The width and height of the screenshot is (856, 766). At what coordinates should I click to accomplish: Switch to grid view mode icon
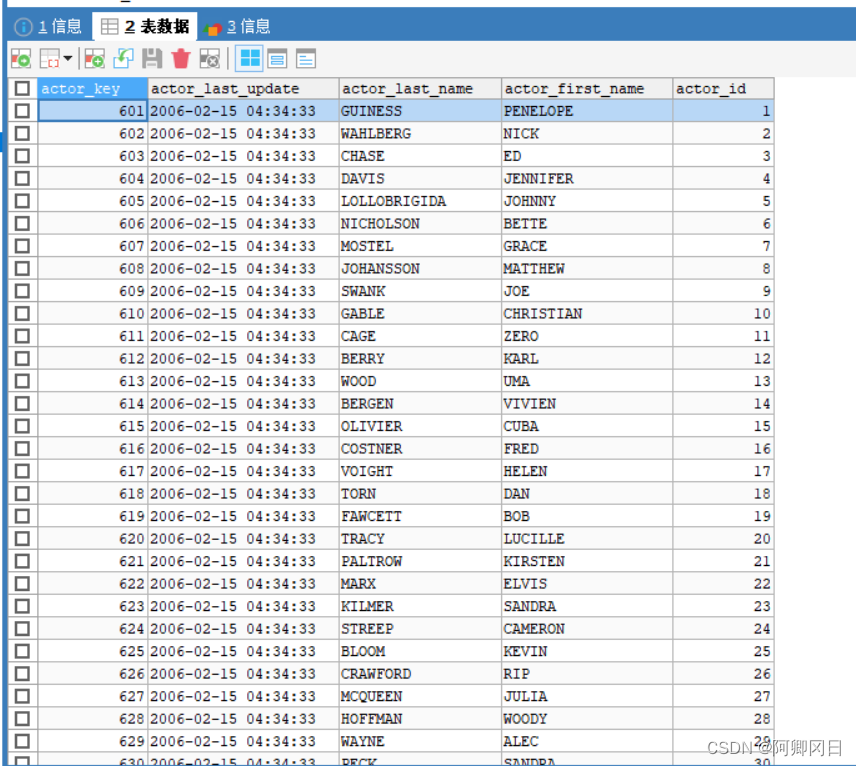coord(249,59)
